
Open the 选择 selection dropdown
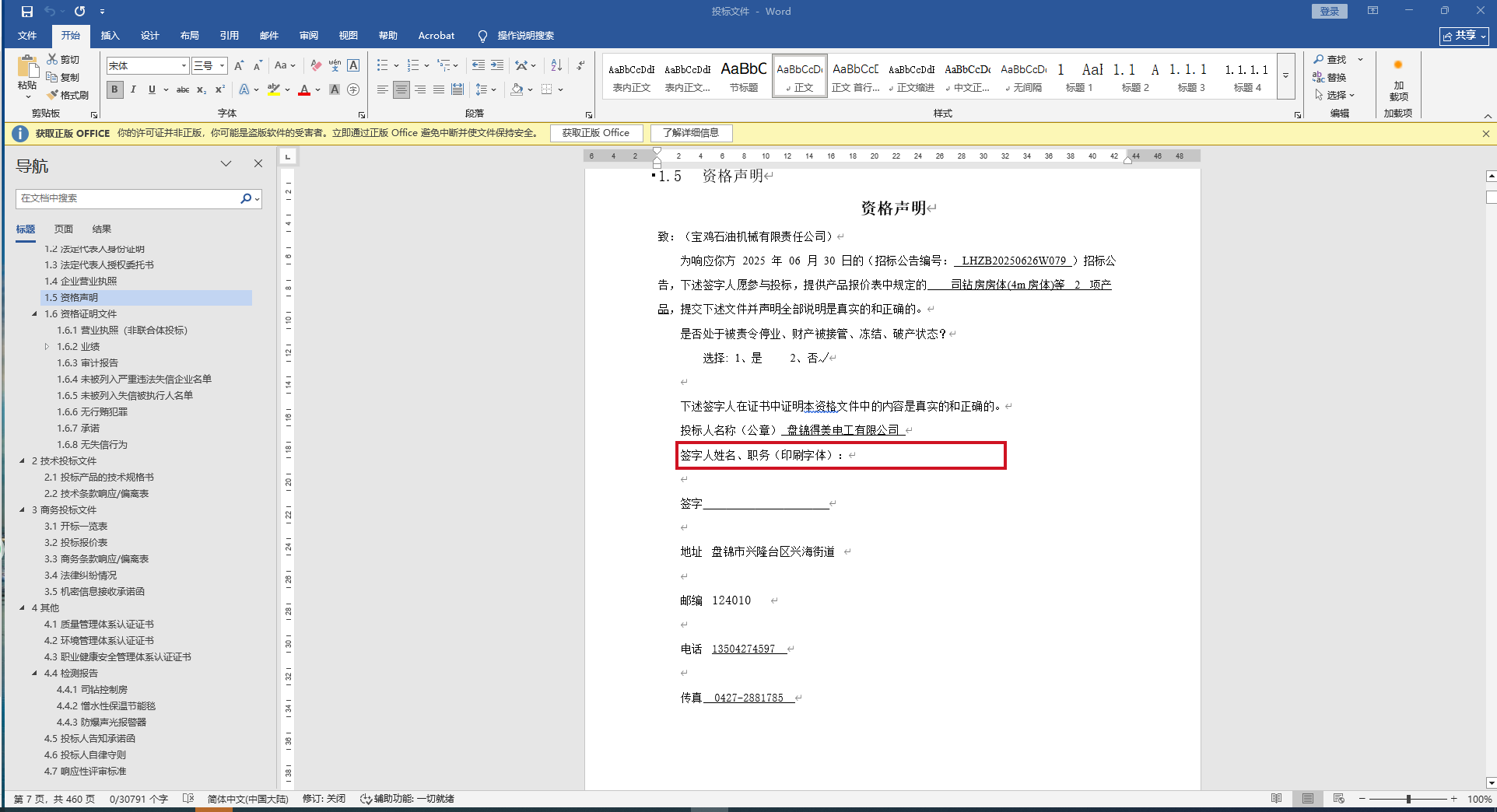click(x=1334, y=95)
